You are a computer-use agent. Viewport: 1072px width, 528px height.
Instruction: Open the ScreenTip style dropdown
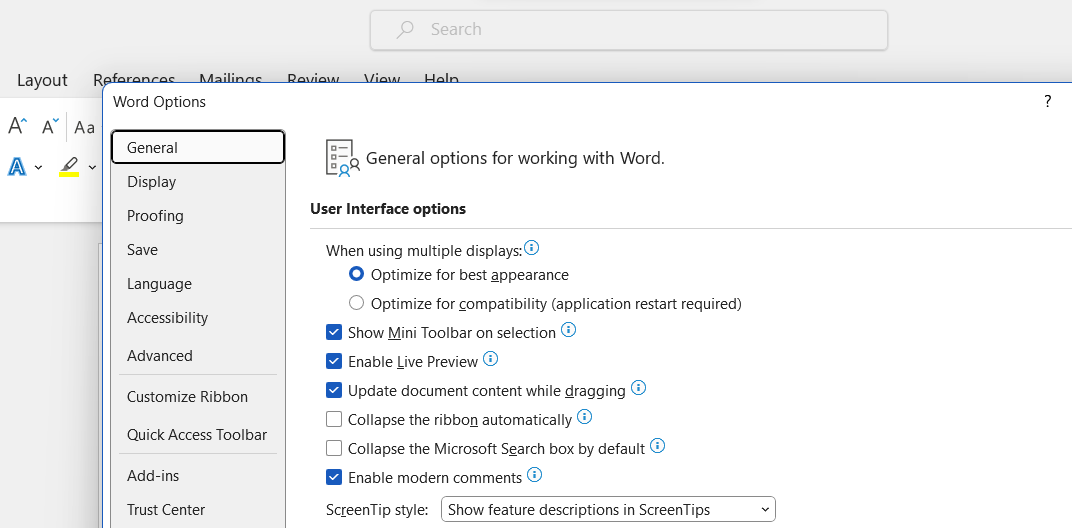pyautogui.click(x=608, y=509)
